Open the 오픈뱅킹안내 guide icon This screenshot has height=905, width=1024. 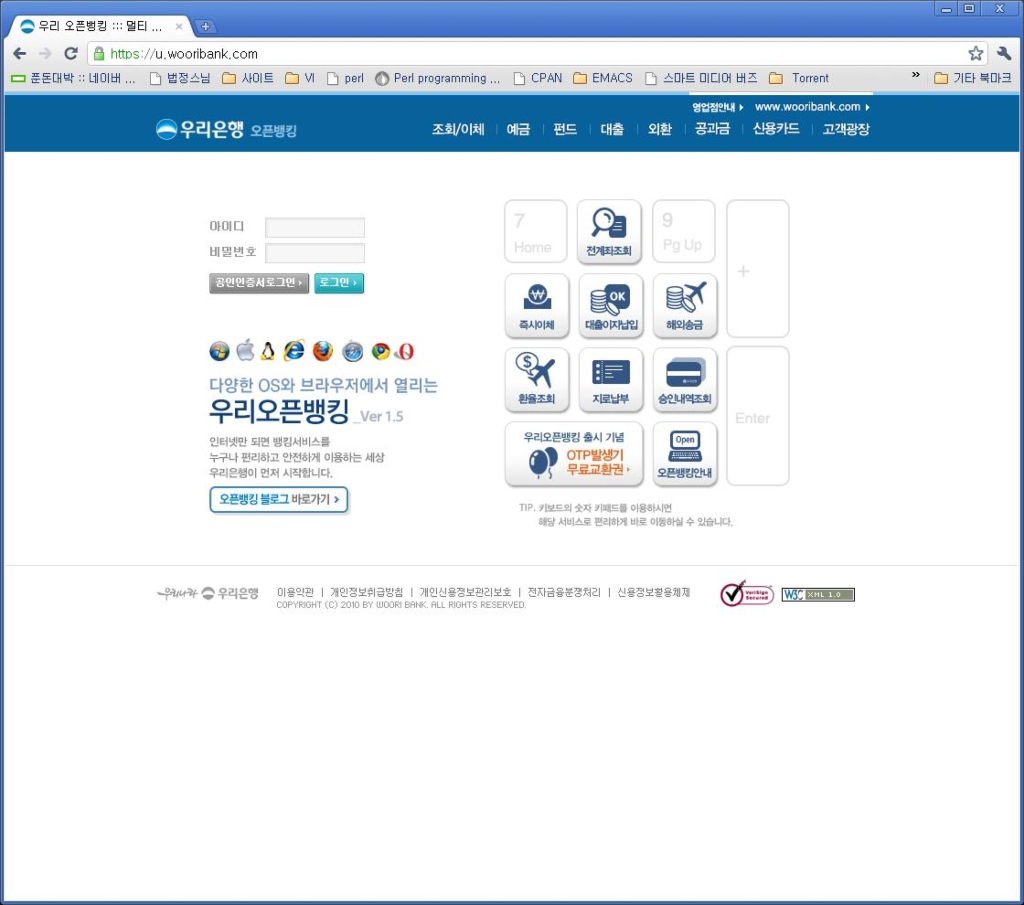[684, 454]
